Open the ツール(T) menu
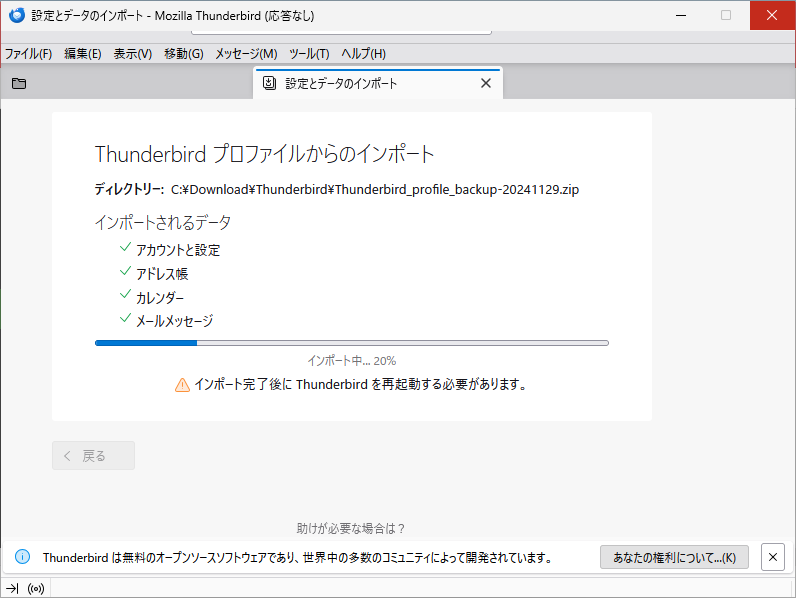 pos(309,54)
